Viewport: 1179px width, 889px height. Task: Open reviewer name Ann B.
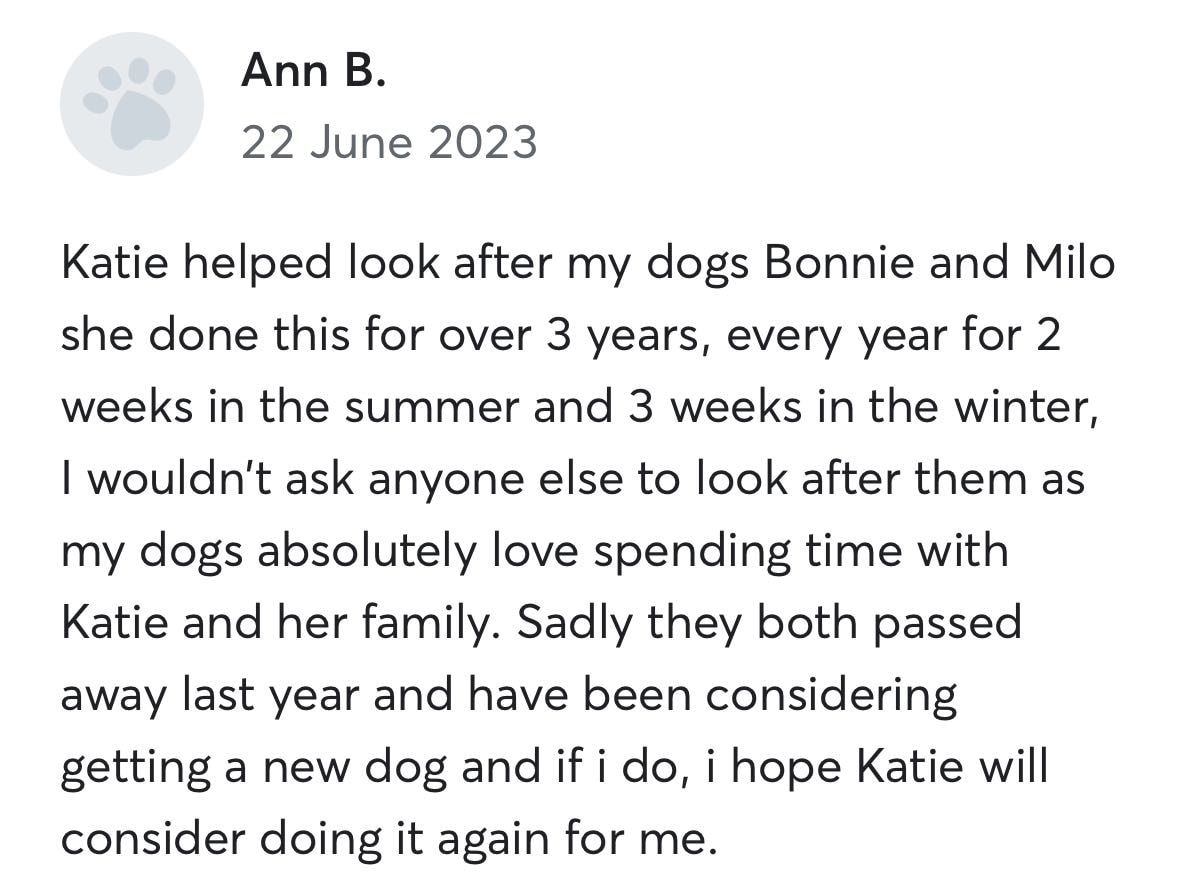(314, 71)
